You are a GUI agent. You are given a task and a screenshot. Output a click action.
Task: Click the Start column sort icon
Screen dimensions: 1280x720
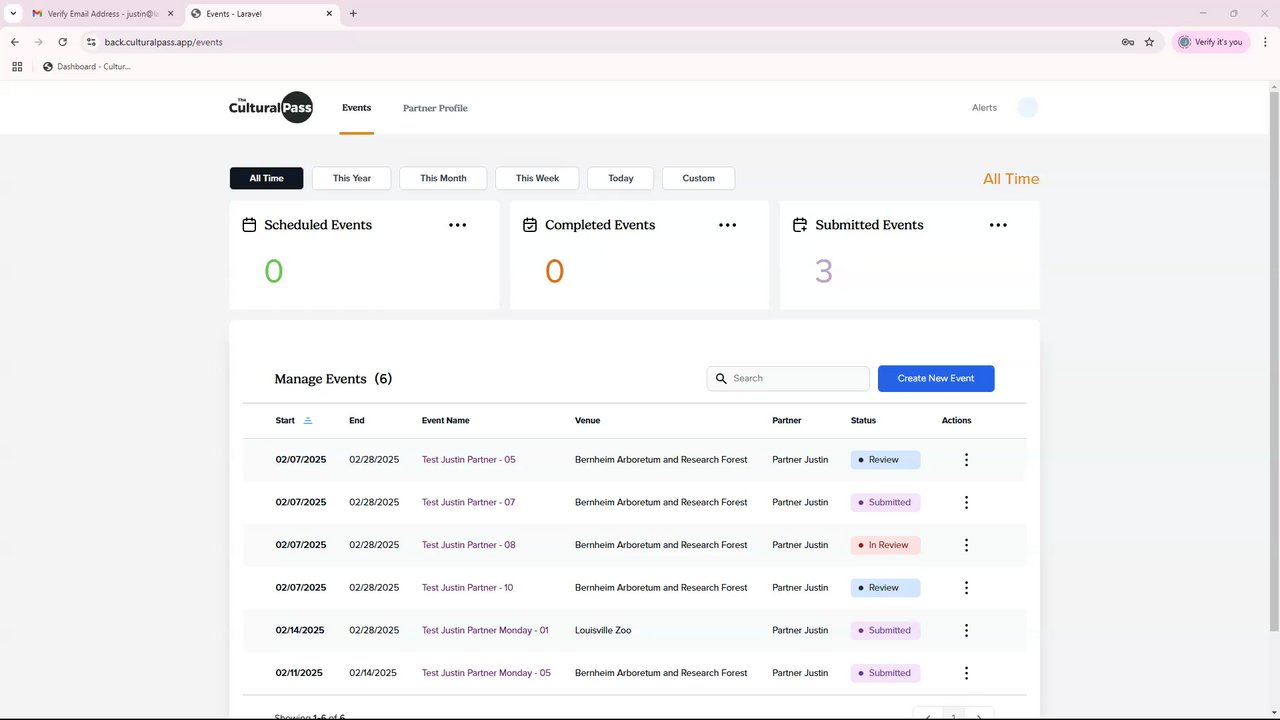[308, 421]
